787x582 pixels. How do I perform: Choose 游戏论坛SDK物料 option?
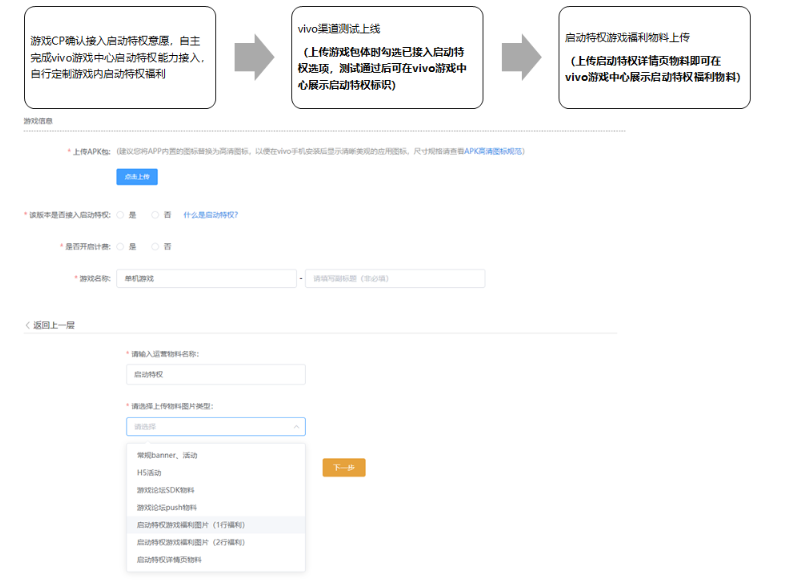click(x=216, y=490)
